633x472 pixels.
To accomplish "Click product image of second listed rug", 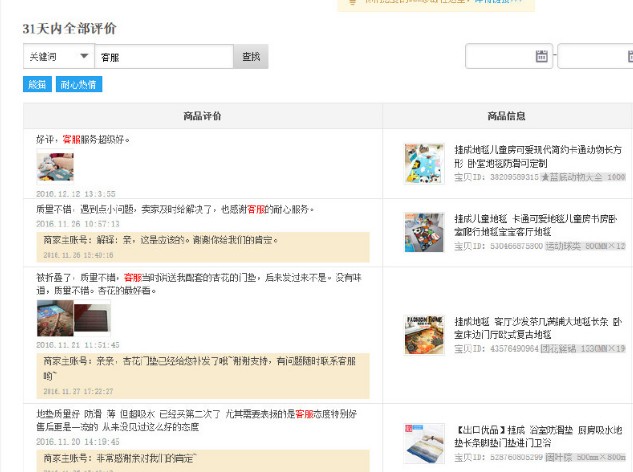I will tap(424, 232).
